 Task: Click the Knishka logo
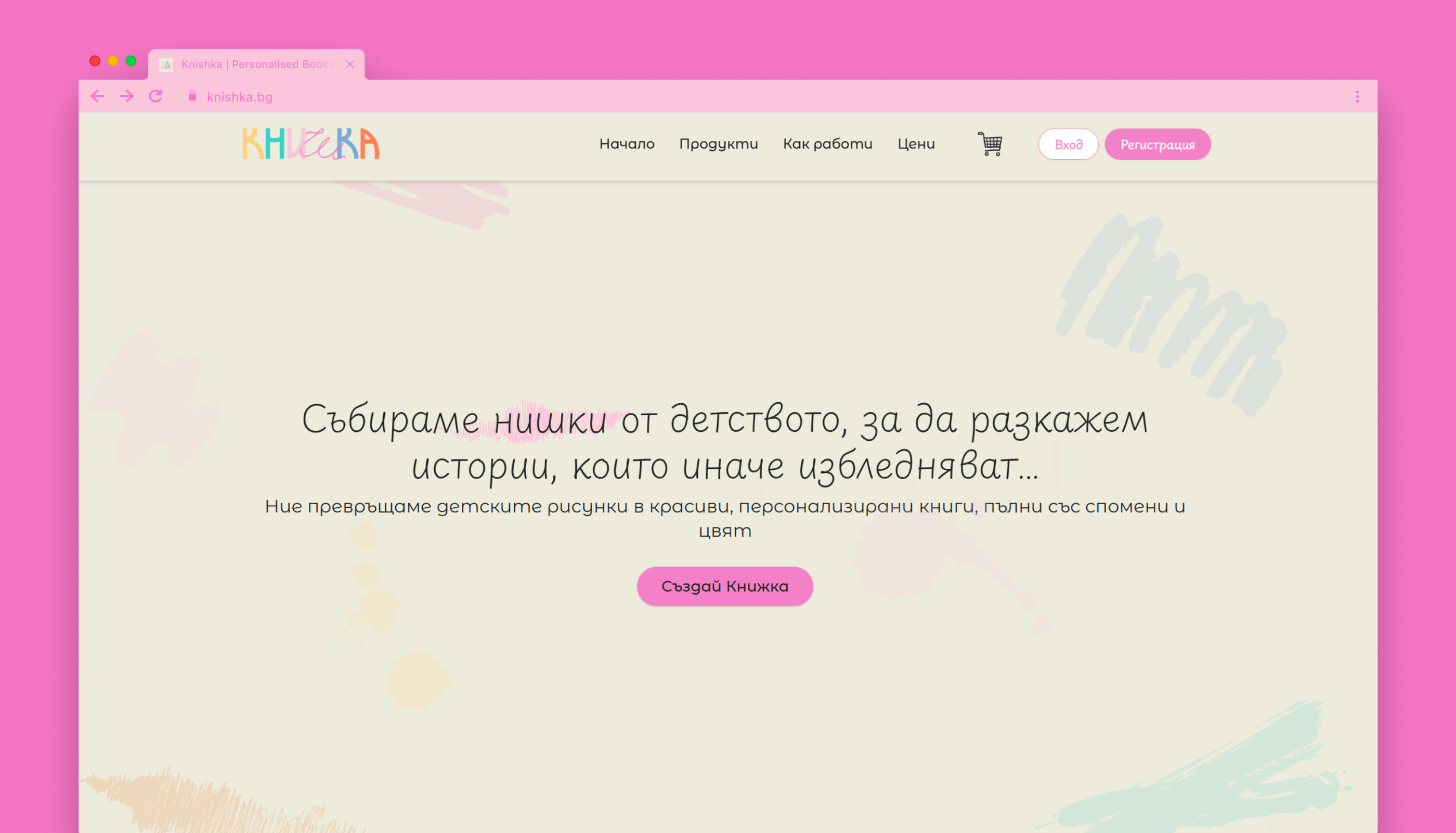(x=309, y=145)
